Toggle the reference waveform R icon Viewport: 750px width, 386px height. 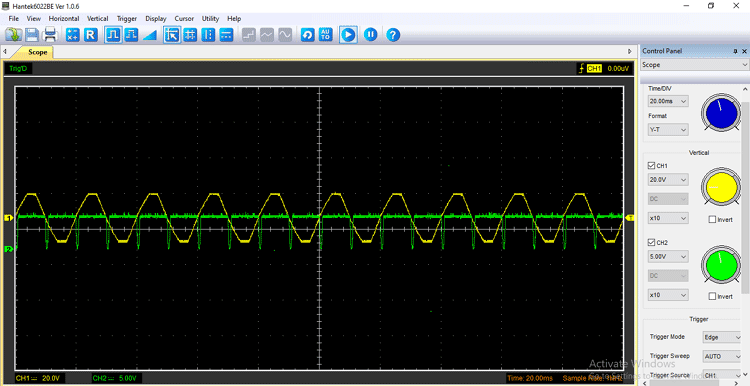[x=91, y=35]
